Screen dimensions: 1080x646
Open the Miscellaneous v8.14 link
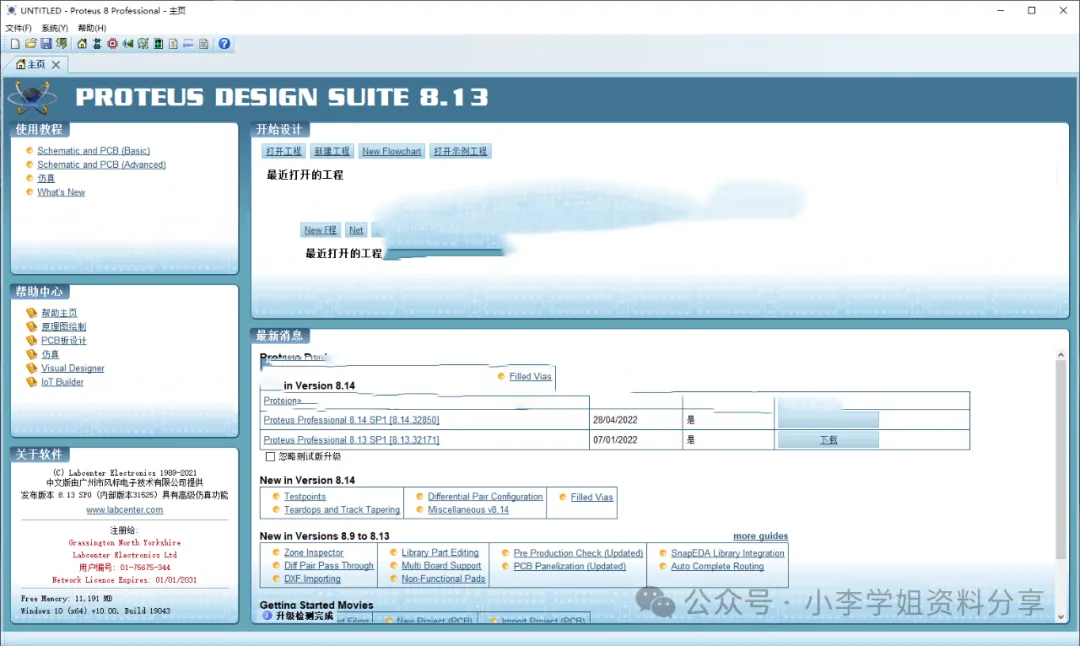[468, 510]
